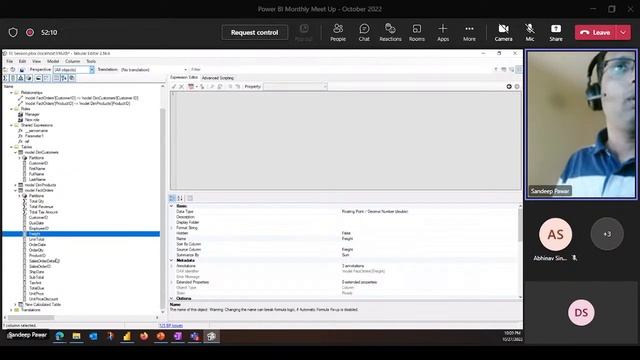Click the alphabetical sort icon in property grid
Screen dimensions: 640x360
tap(180, 198)
